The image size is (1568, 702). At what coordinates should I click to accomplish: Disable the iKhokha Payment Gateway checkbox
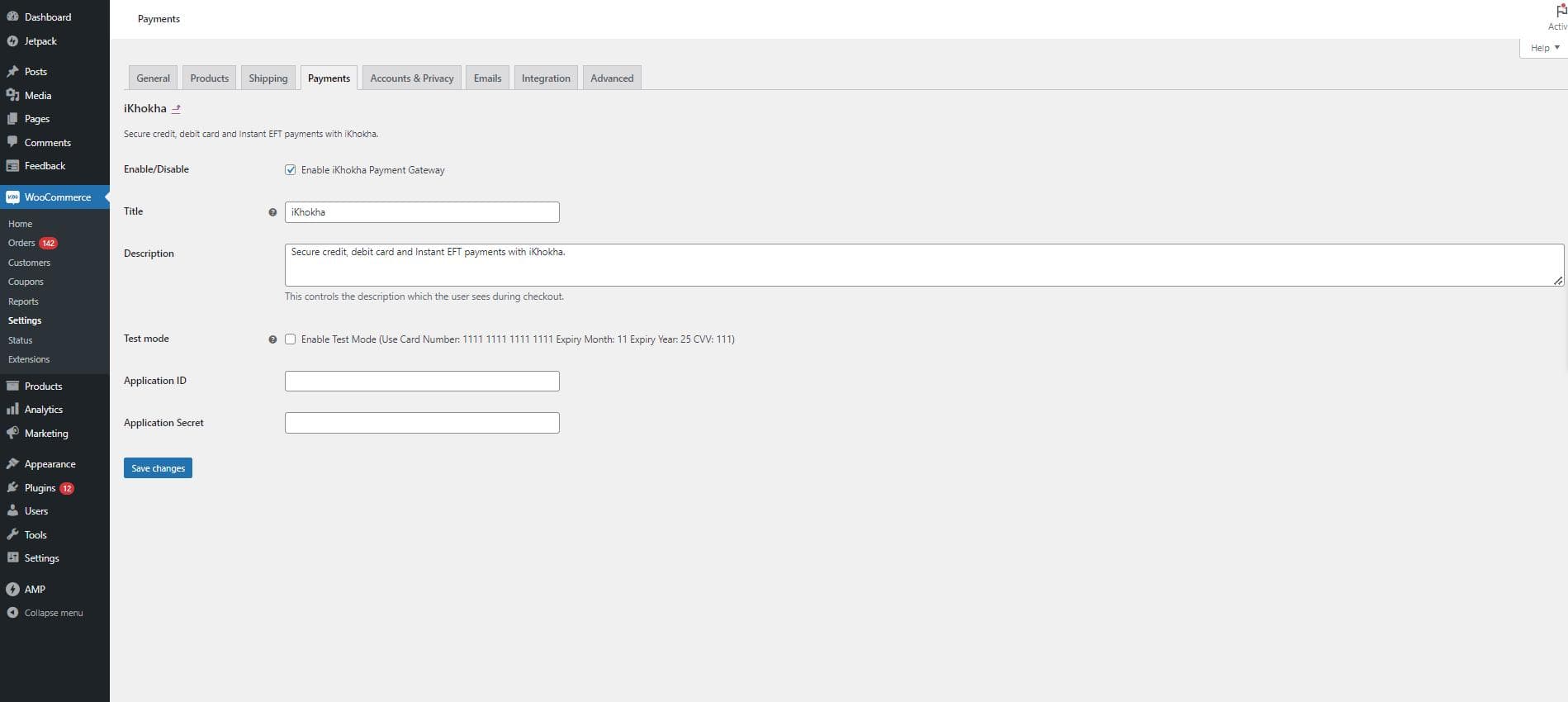click(x=291, y=170)
